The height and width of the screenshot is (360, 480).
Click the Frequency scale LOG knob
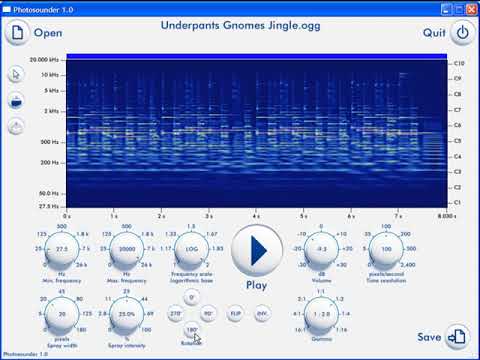pyautogui.click(x=192, y=249)
